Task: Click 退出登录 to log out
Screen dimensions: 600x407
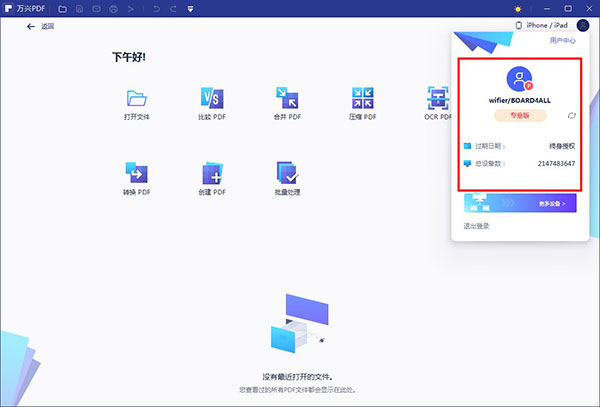Action: point(476,226)
